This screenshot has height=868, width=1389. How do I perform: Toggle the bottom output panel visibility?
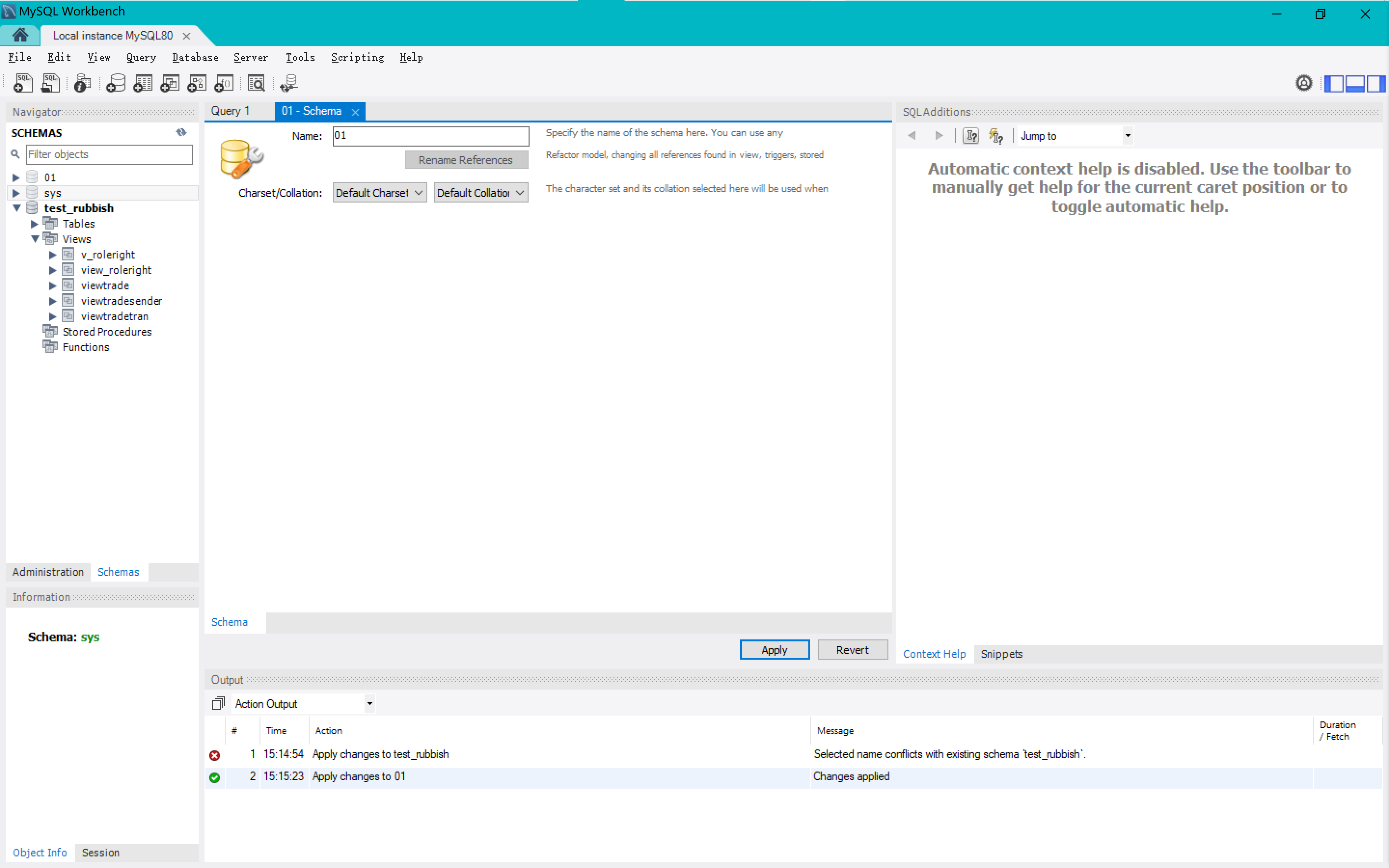(x=1355, y=84)
